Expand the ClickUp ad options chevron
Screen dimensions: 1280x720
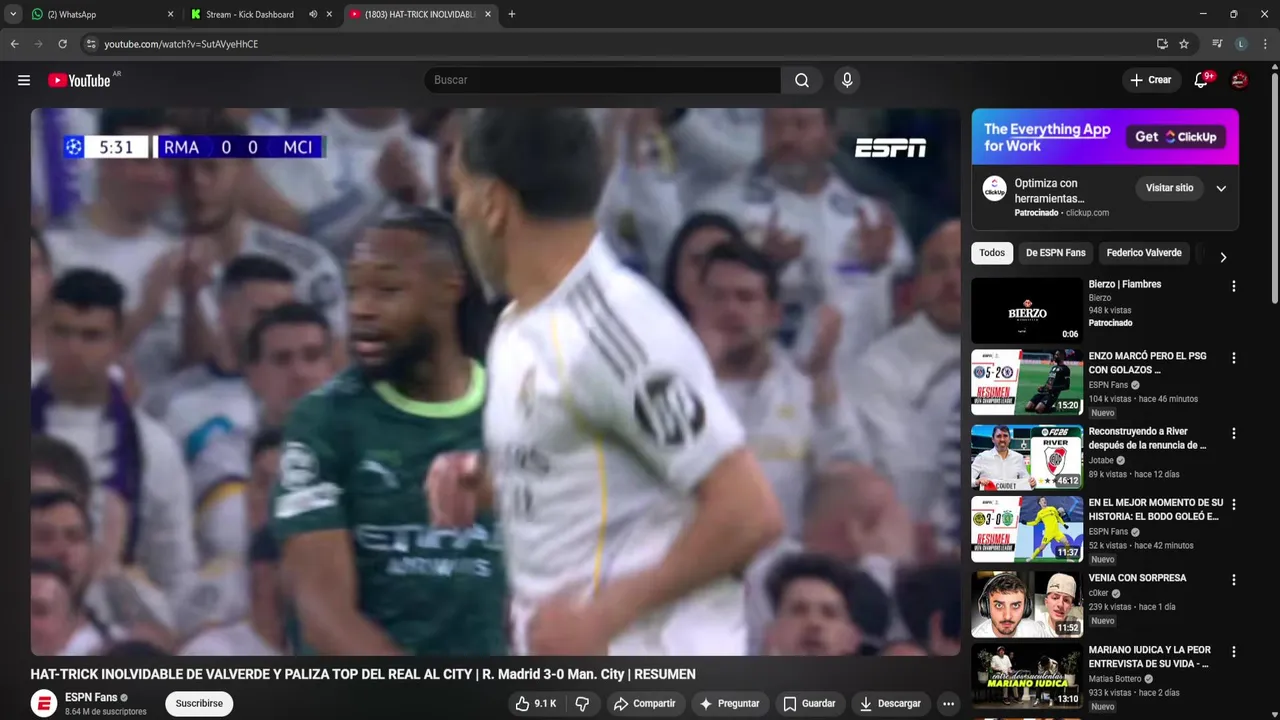coord(1221,188)
